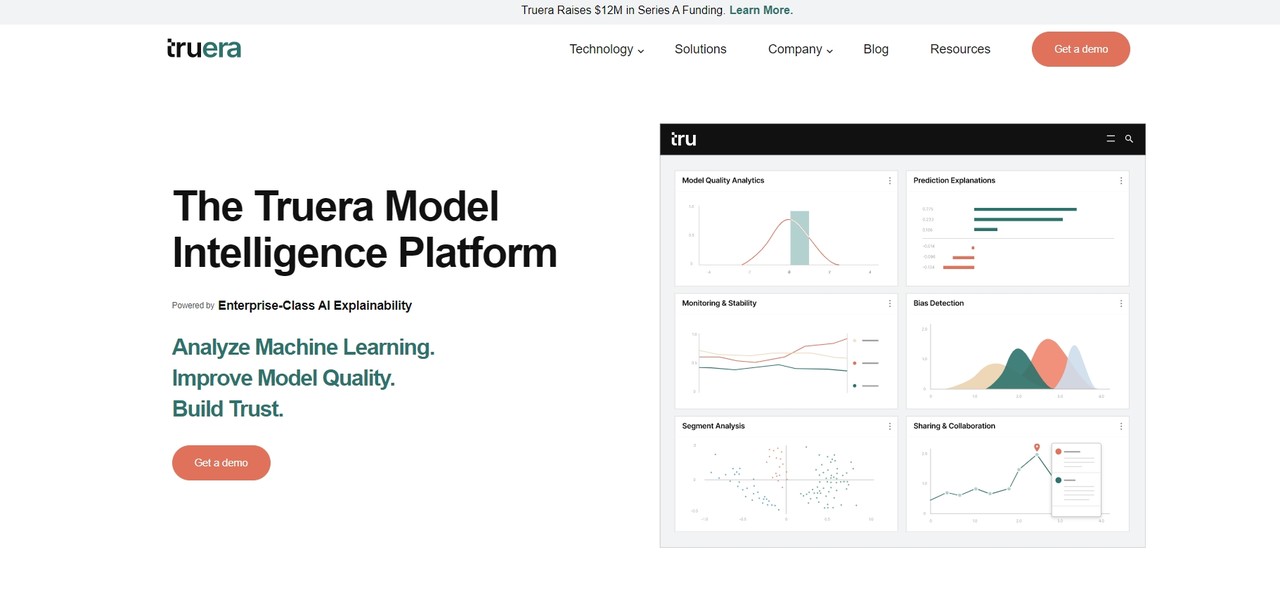
Task: Go to the Blog page
Action: pyautogui.click(x=875, y=49)
